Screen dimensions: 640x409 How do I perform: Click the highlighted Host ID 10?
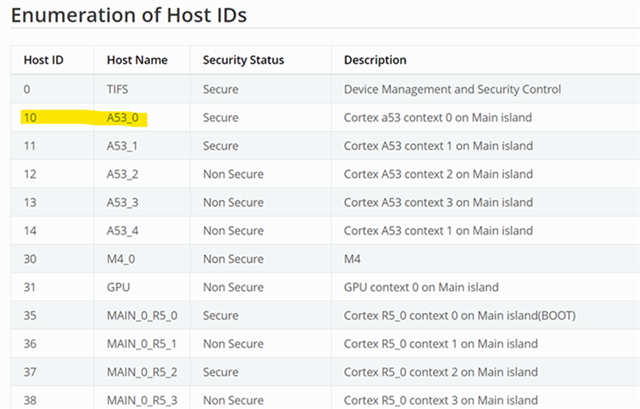click(32, 118)
